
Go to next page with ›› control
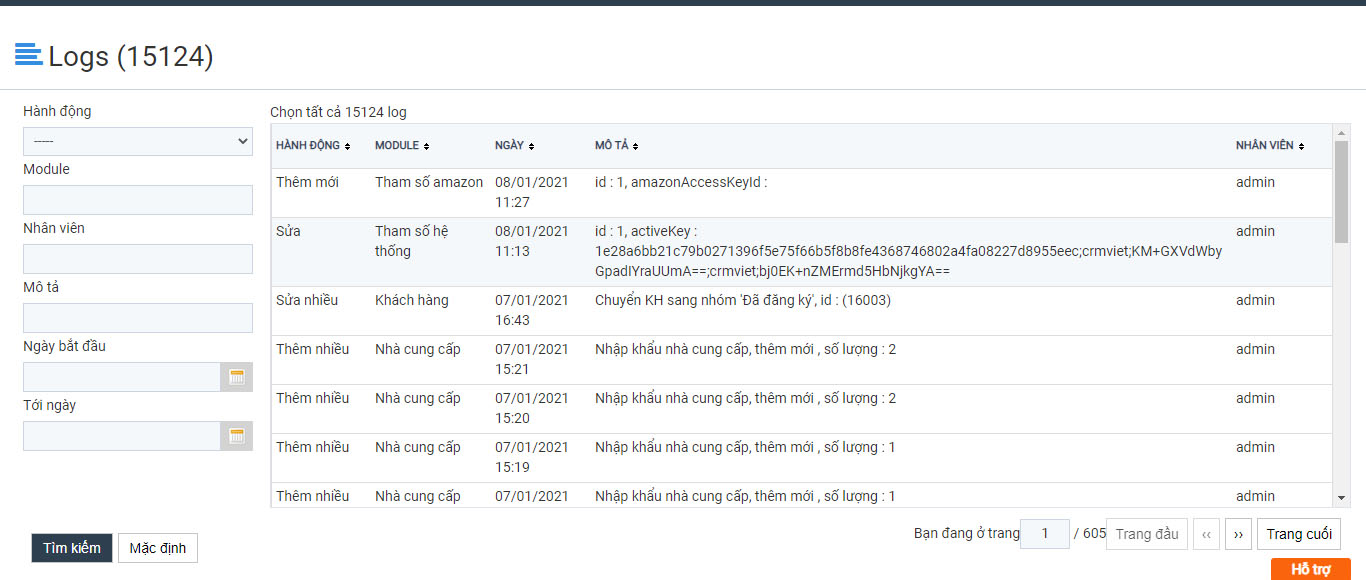[1238, 533]
